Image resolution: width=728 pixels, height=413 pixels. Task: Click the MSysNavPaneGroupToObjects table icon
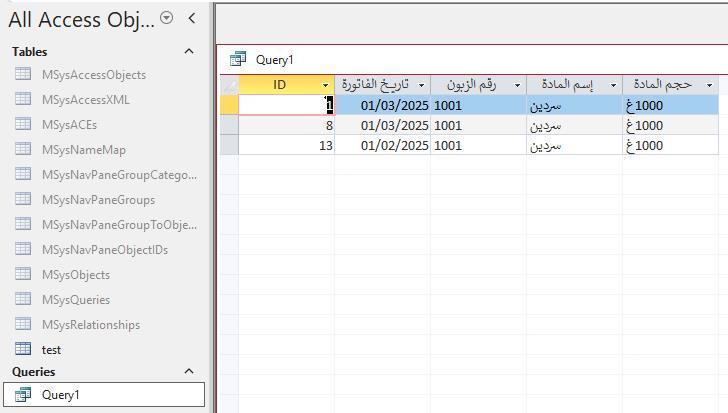(23, 224)
